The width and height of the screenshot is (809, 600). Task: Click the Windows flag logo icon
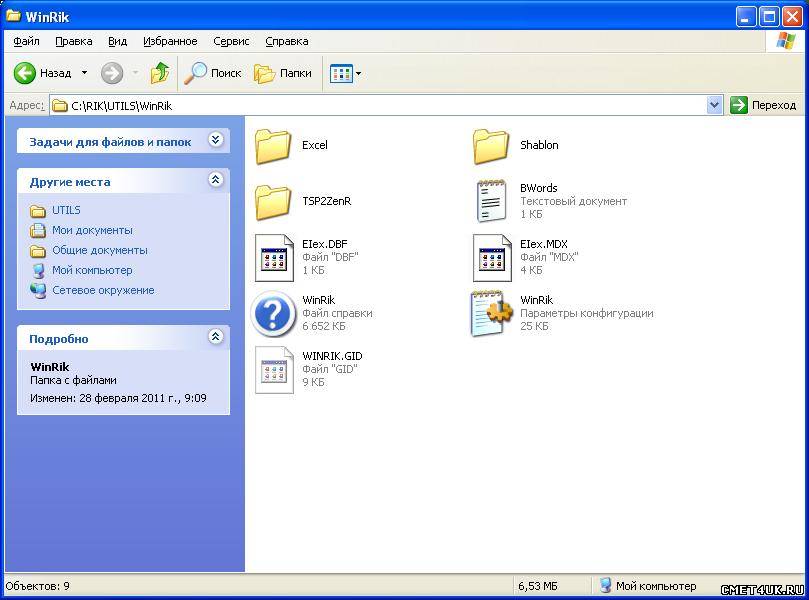[x=786, y=41]
